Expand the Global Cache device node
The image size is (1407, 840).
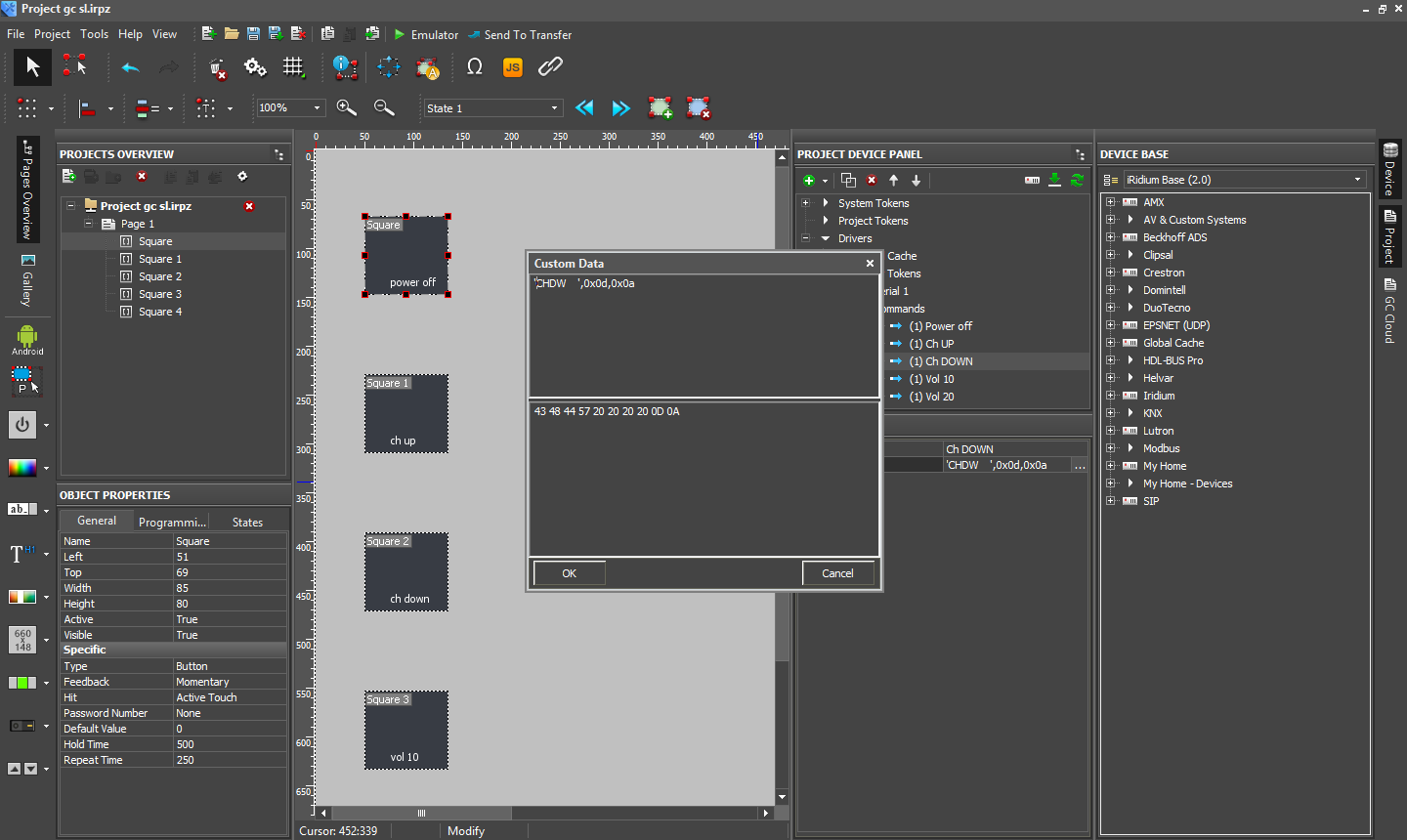click(1110, 343)
